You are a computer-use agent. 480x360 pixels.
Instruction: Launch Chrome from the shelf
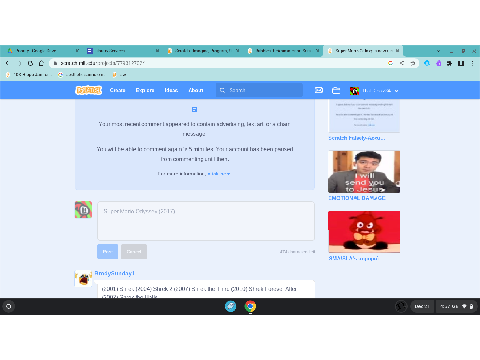point(250,306)
